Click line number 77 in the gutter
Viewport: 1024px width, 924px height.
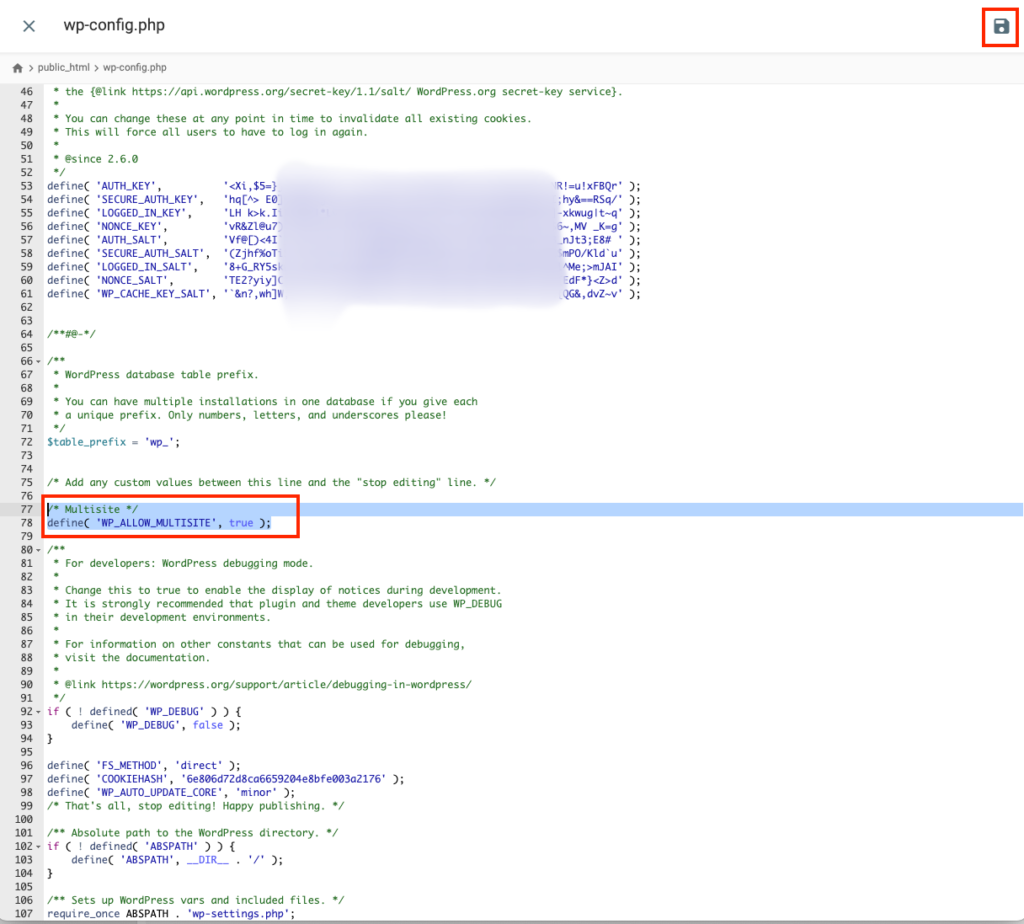(x=26, y=509)
